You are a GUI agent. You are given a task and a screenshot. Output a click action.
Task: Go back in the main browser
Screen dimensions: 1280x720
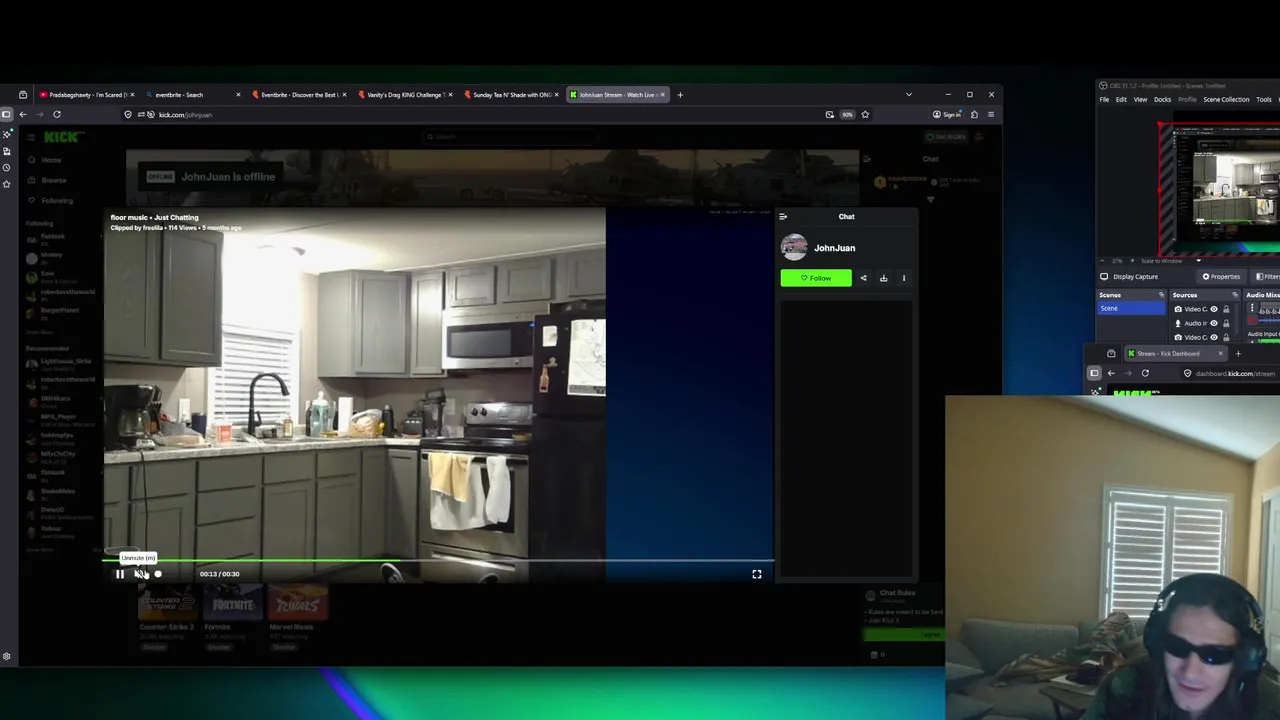click(23, 115)
